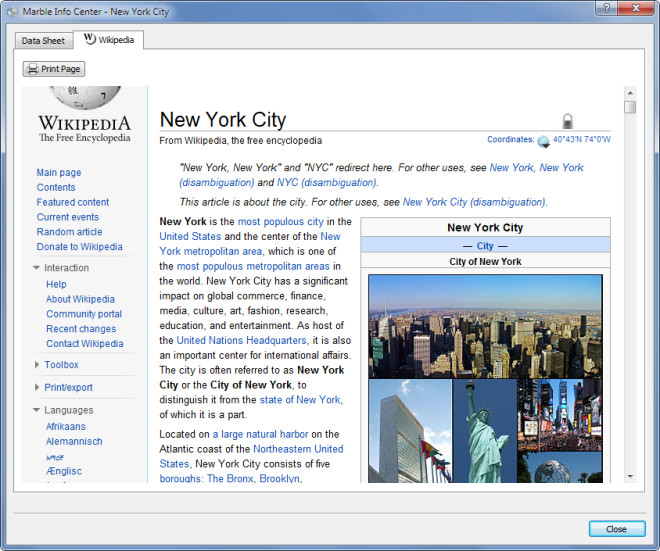Follow the most populous city link
The height and width of the screenshot is (551, 660).
click(x=281, y=222)
